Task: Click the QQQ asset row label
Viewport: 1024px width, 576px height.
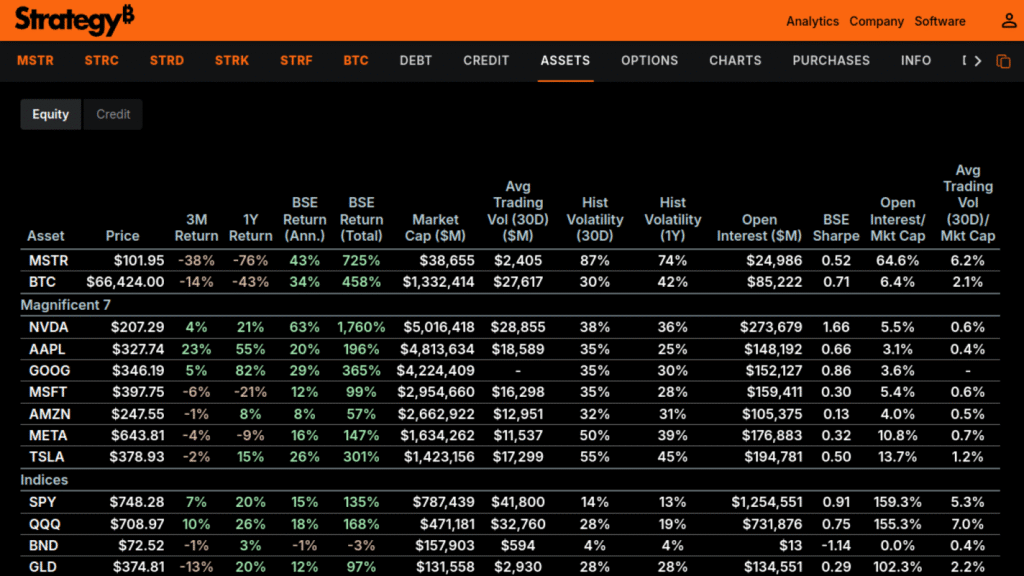Action: [x=44, y=524]
